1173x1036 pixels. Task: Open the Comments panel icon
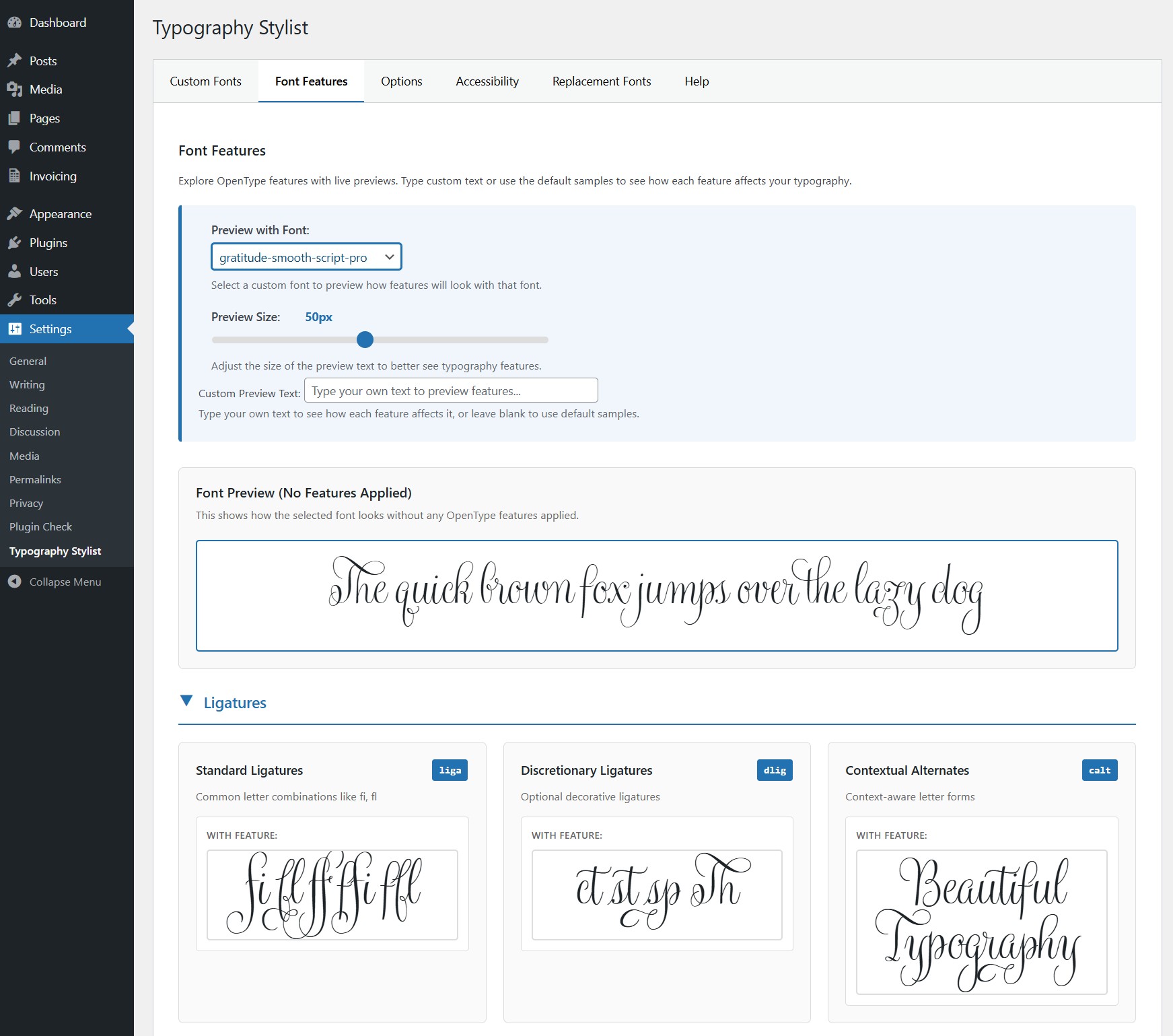[x=15, y=147]
